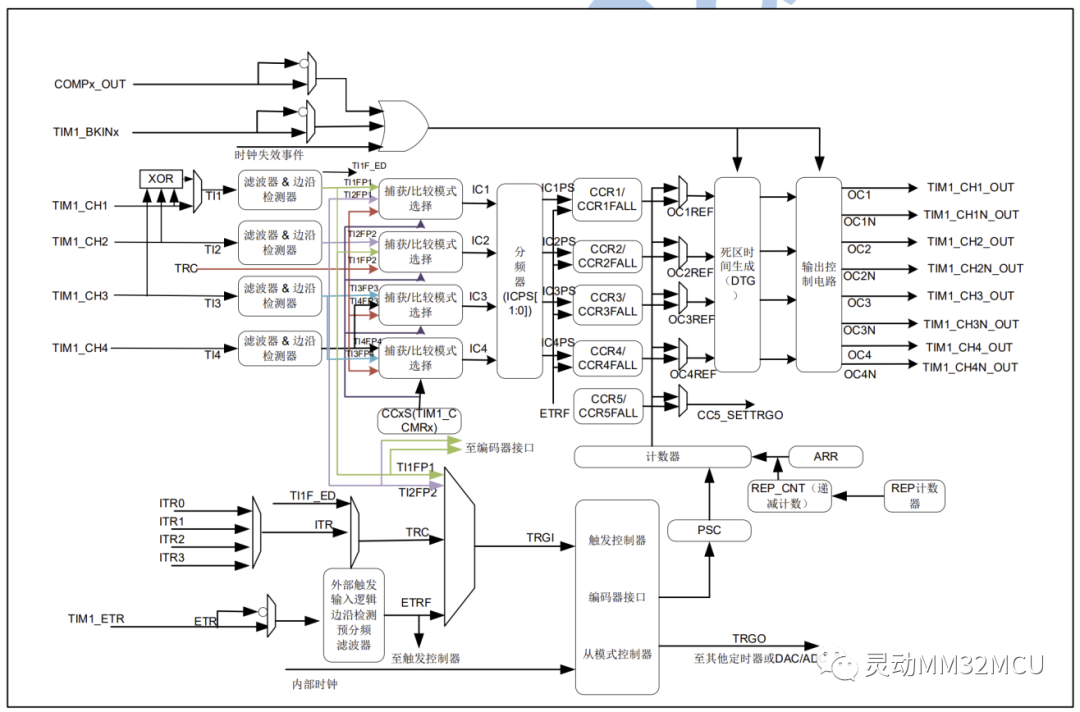
Task: Click the CCR1/CCR1FALL register box
Action: (x=608, y=200)
